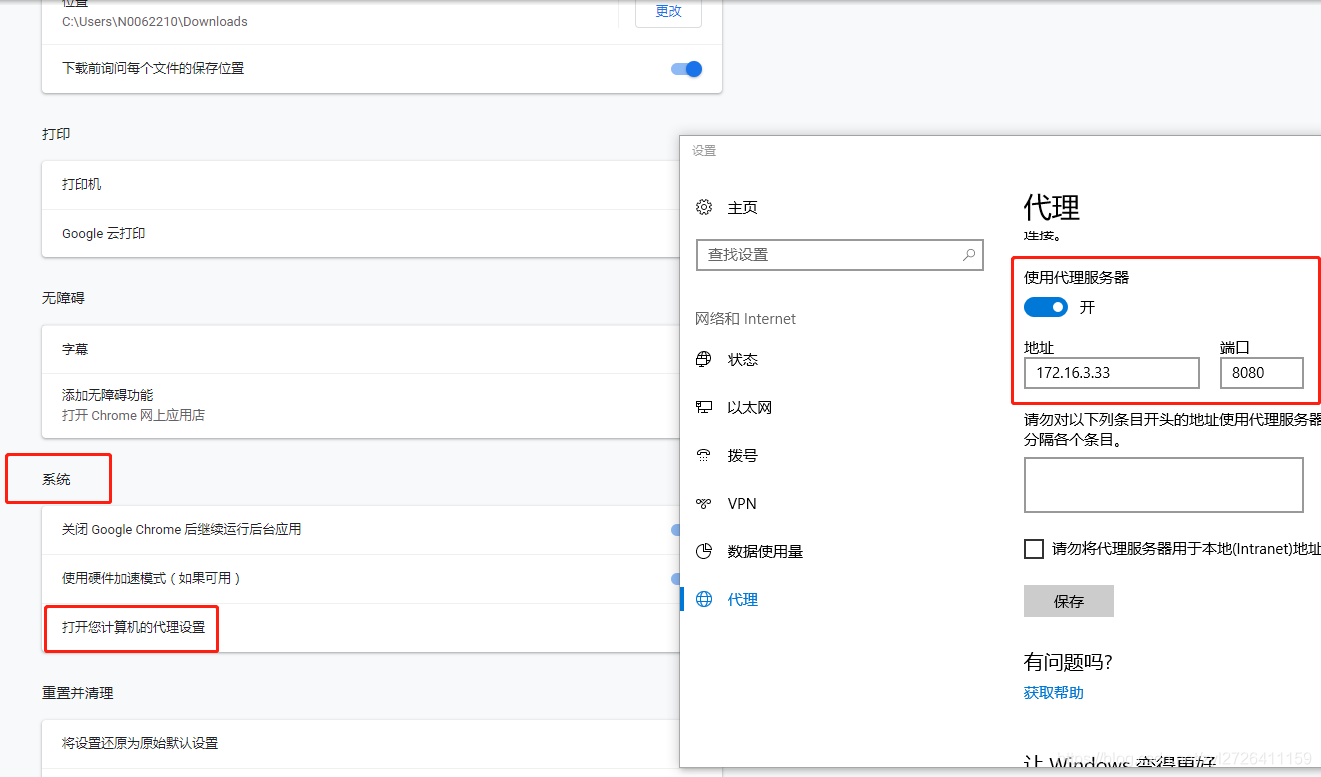Click the 有问题吗? heading

click(x=1068, y=662)
